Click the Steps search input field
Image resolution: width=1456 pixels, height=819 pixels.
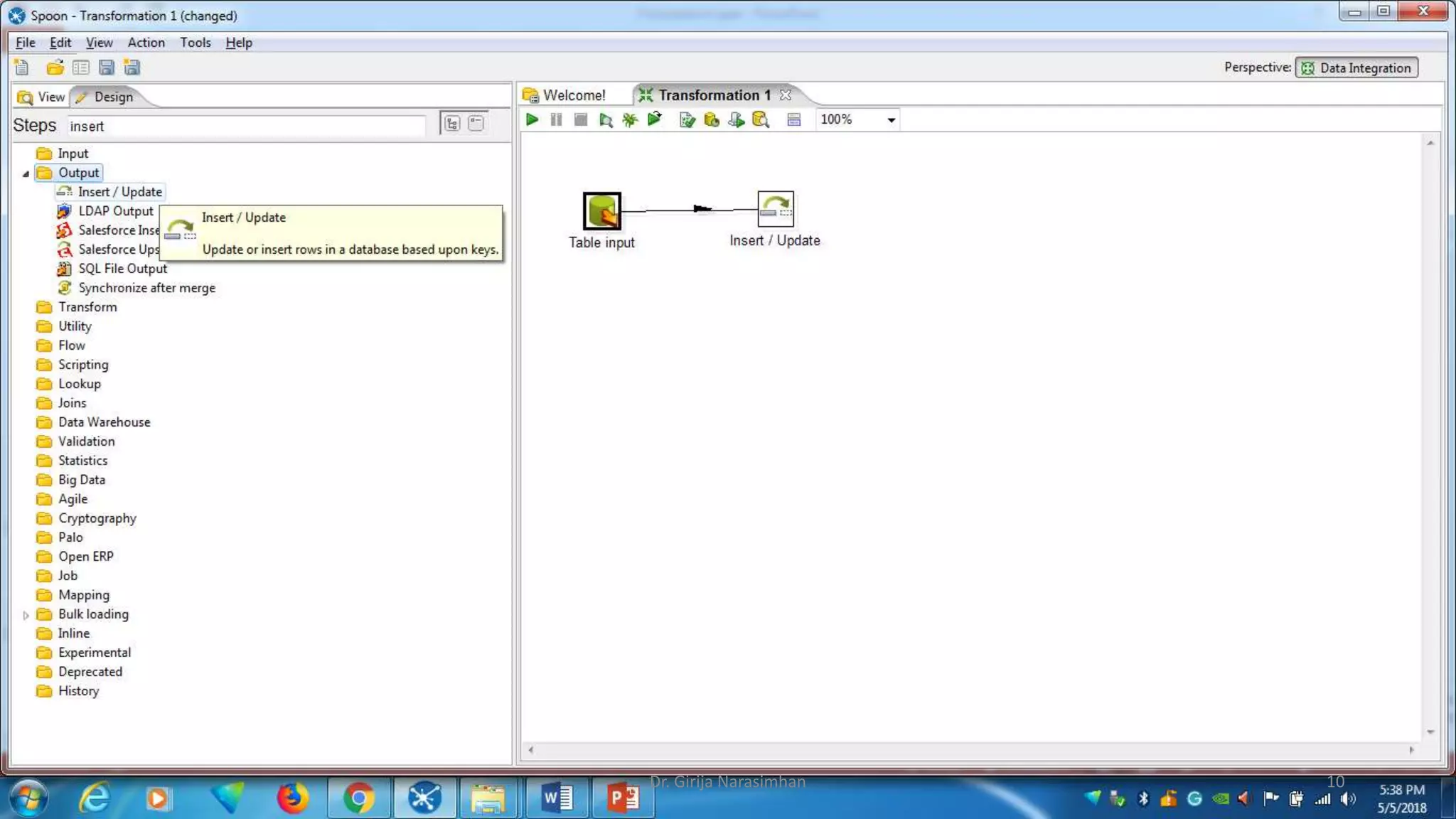click(x=245, y=126)
